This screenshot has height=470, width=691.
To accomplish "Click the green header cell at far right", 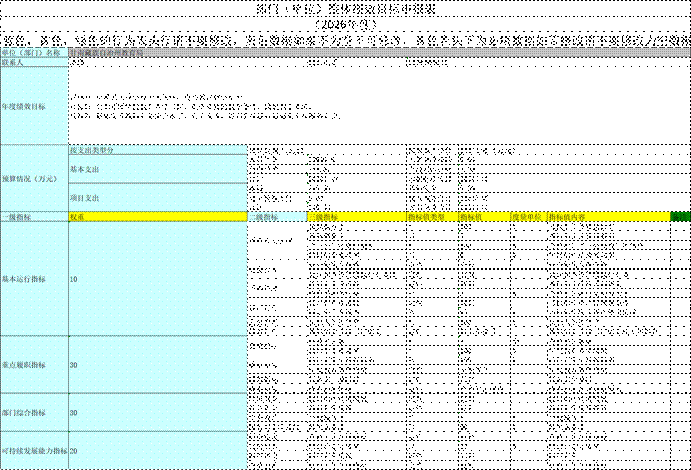I will [x=680, y=217].
